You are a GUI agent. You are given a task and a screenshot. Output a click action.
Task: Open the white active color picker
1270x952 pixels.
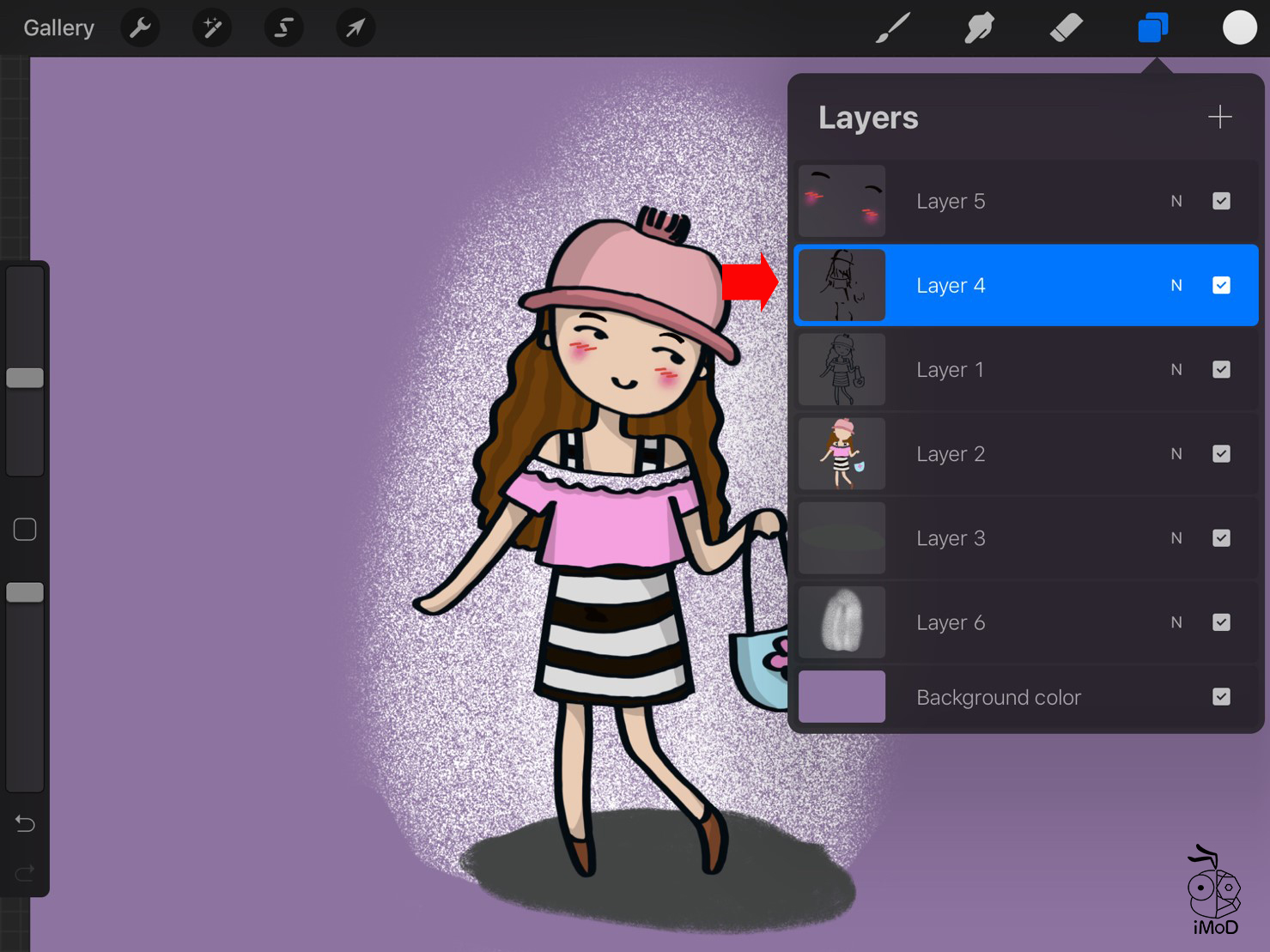(x=1239, y=27)
